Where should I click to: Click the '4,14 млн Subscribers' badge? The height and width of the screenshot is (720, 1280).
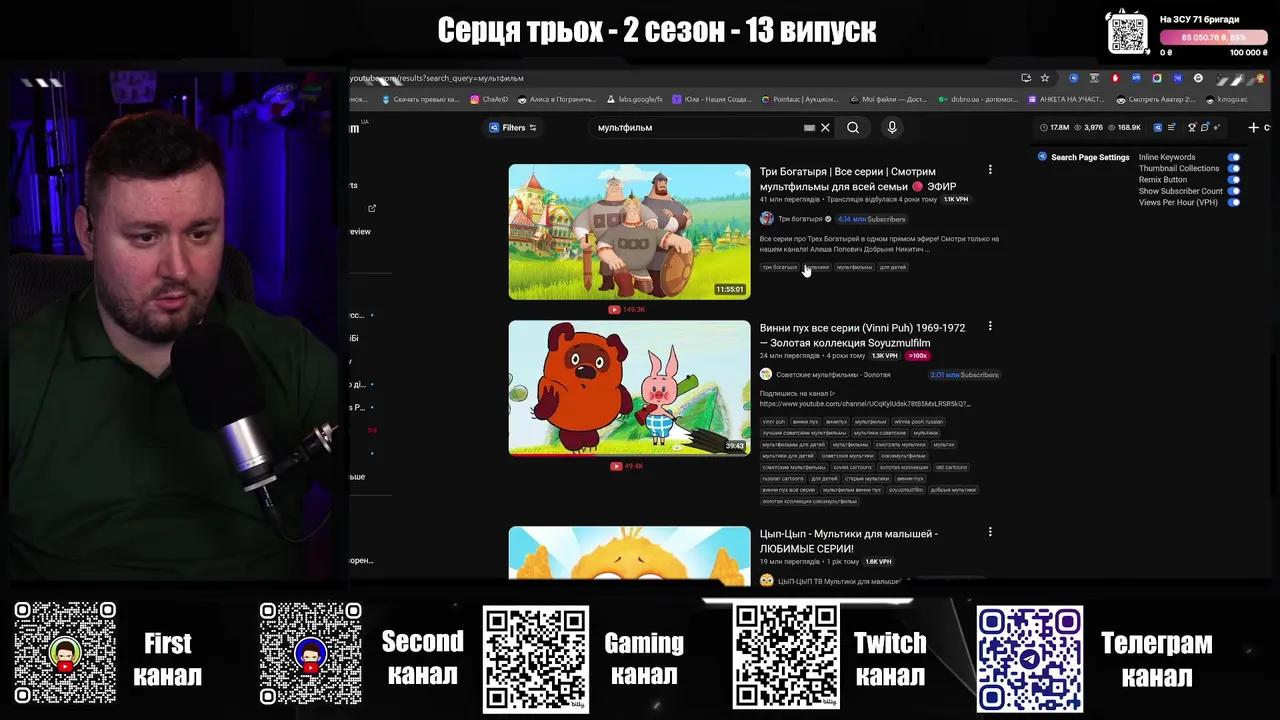(x=871, y=219)
